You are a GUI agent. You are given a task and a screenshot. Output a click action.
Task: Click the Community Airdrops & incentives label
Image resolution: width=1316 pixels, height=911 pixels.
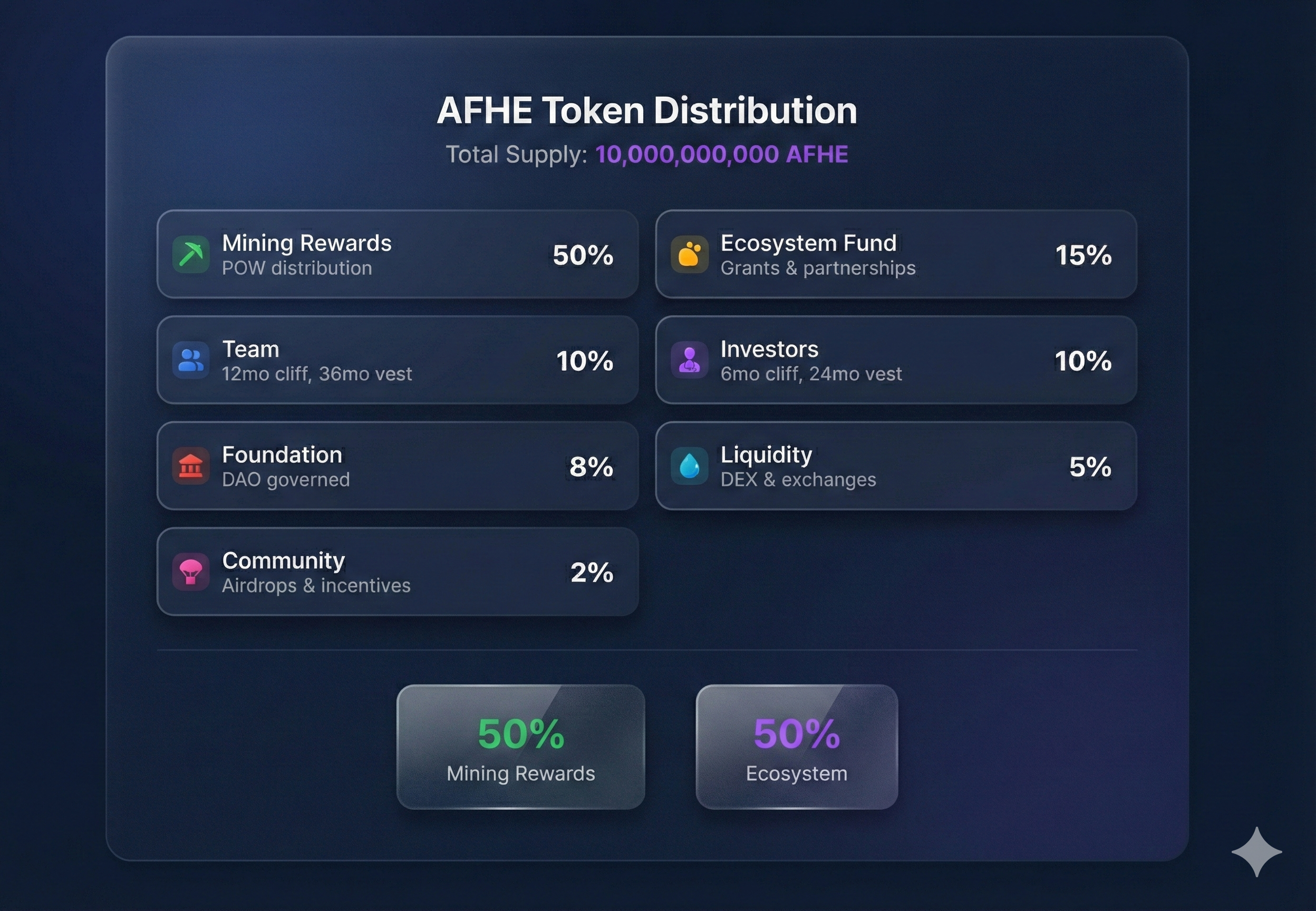(316, 586)
